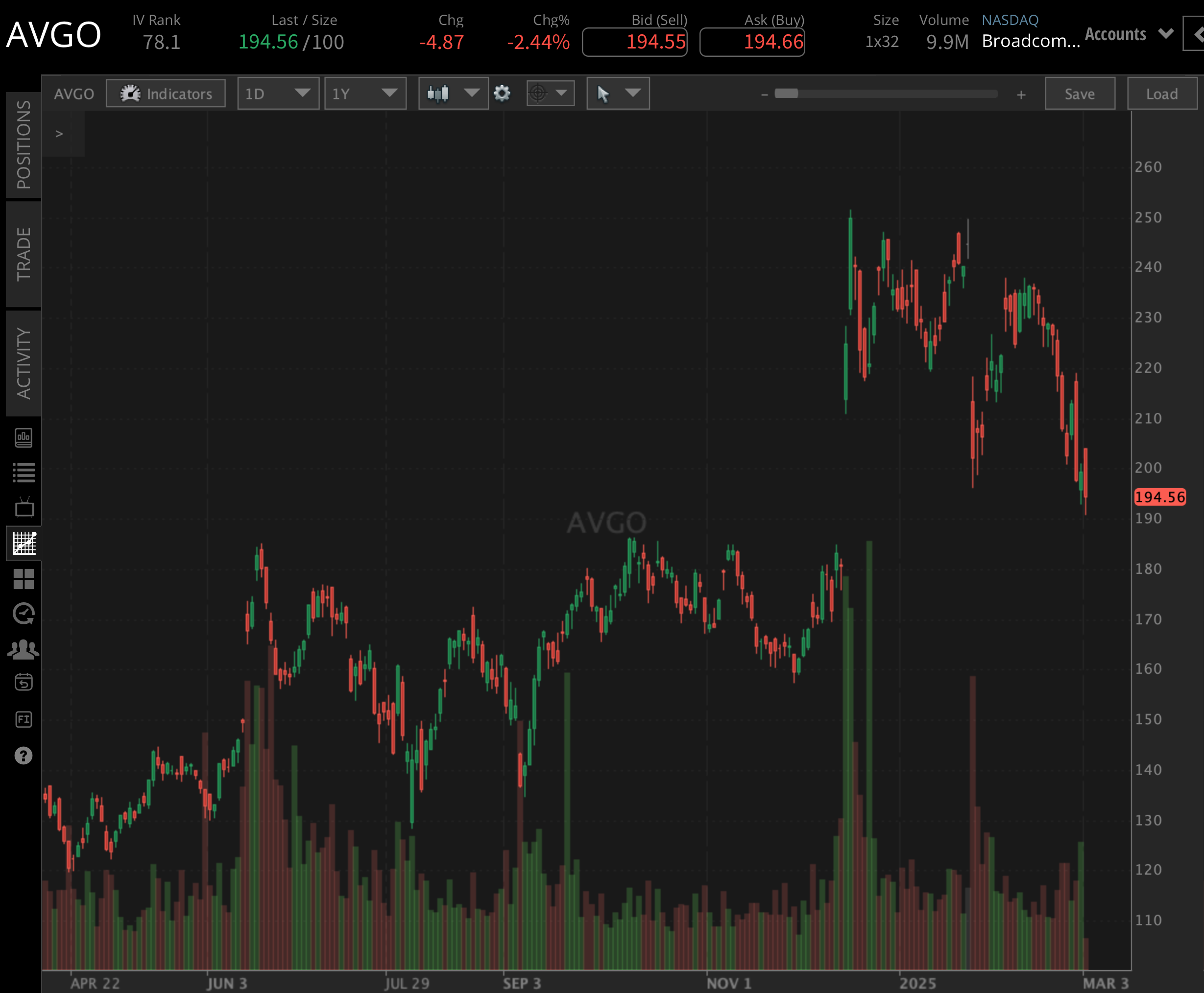The height and width of the screenshot is (993, 1204).
Task: Open the help question mark
Action: click(x=24, y=756)
